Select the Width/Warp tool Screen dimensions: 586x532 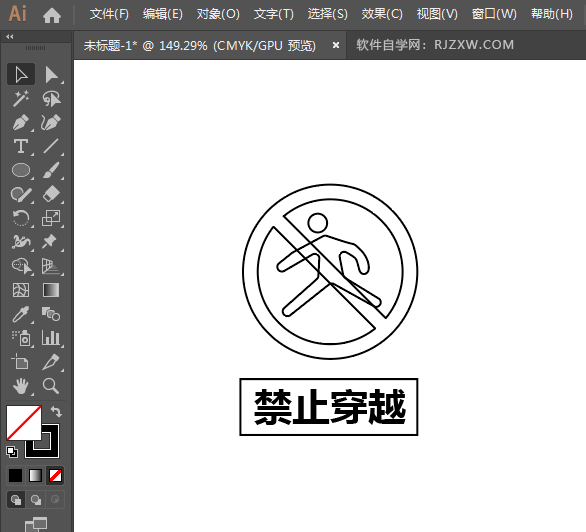click(21, 242)
